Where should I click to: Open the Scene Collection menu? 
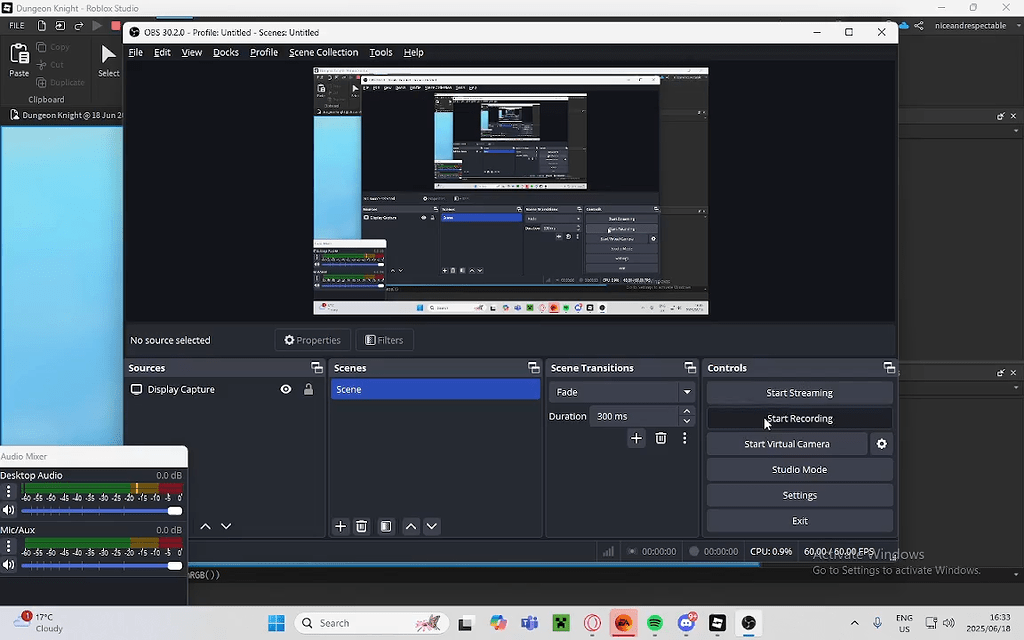tap(323, 52)
